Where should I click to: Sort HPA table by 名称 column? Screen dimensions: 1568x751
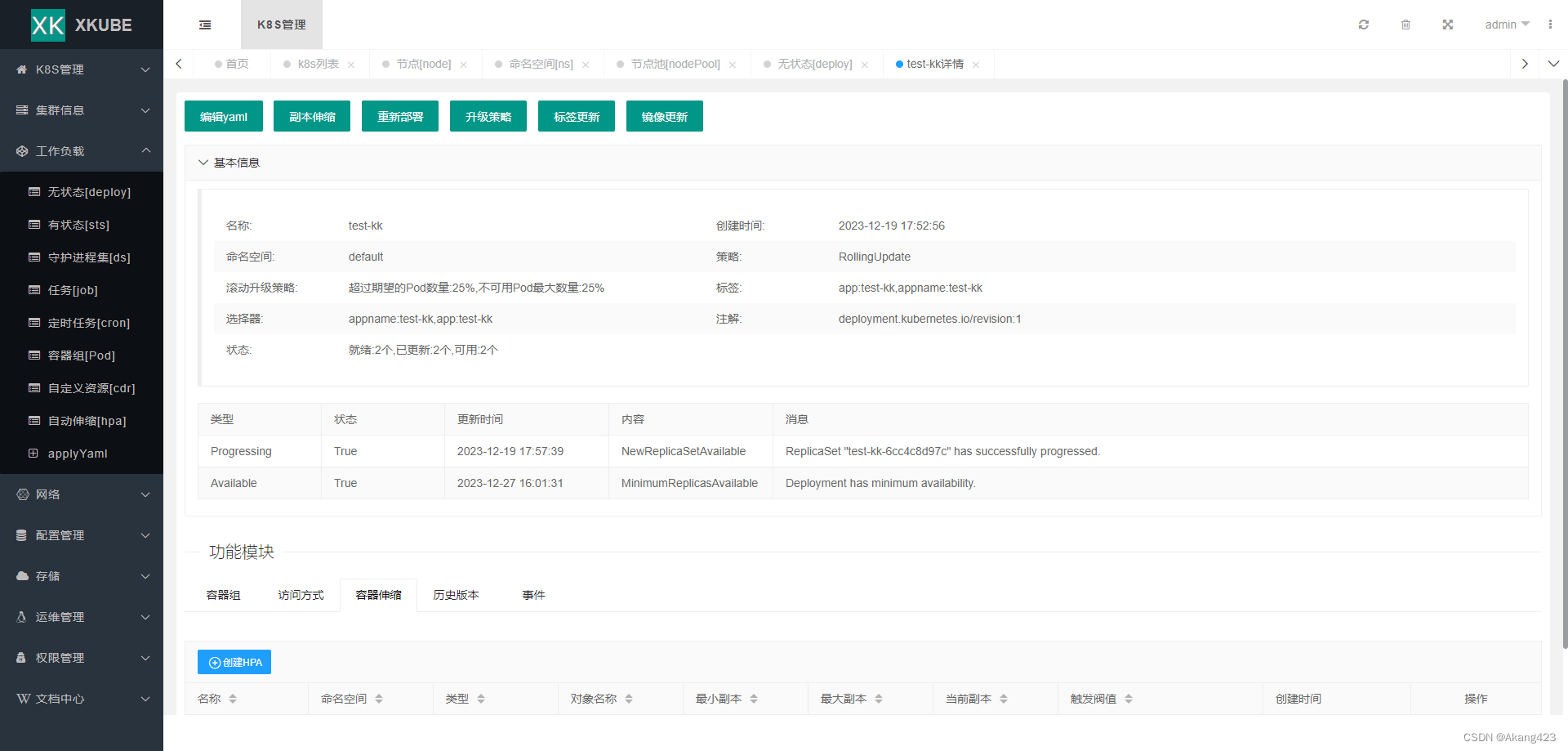[233, 699]
